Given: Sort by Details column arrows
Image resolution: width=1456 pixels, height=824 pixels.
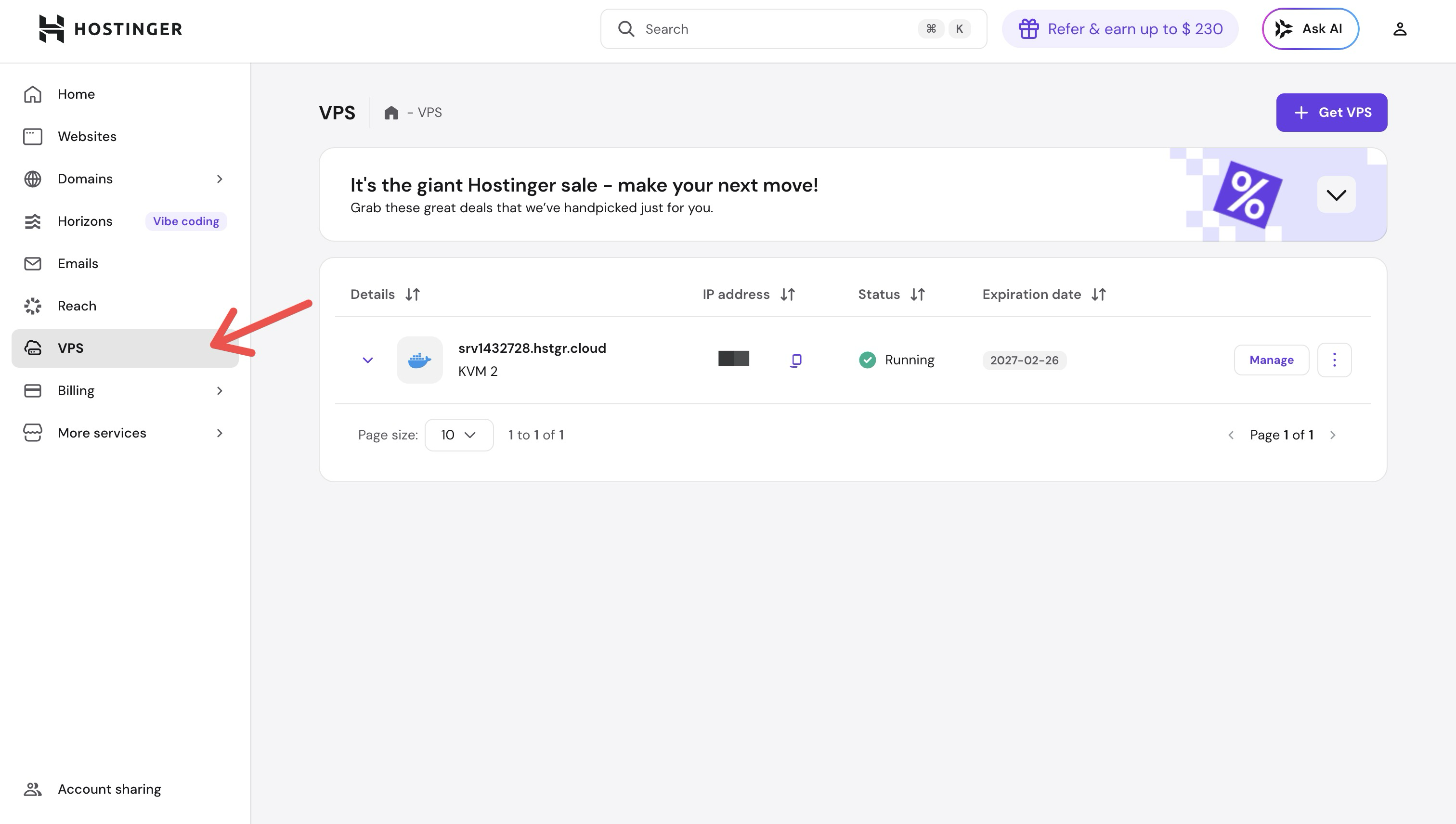Looking at the screenshot, I should (413, 294).
